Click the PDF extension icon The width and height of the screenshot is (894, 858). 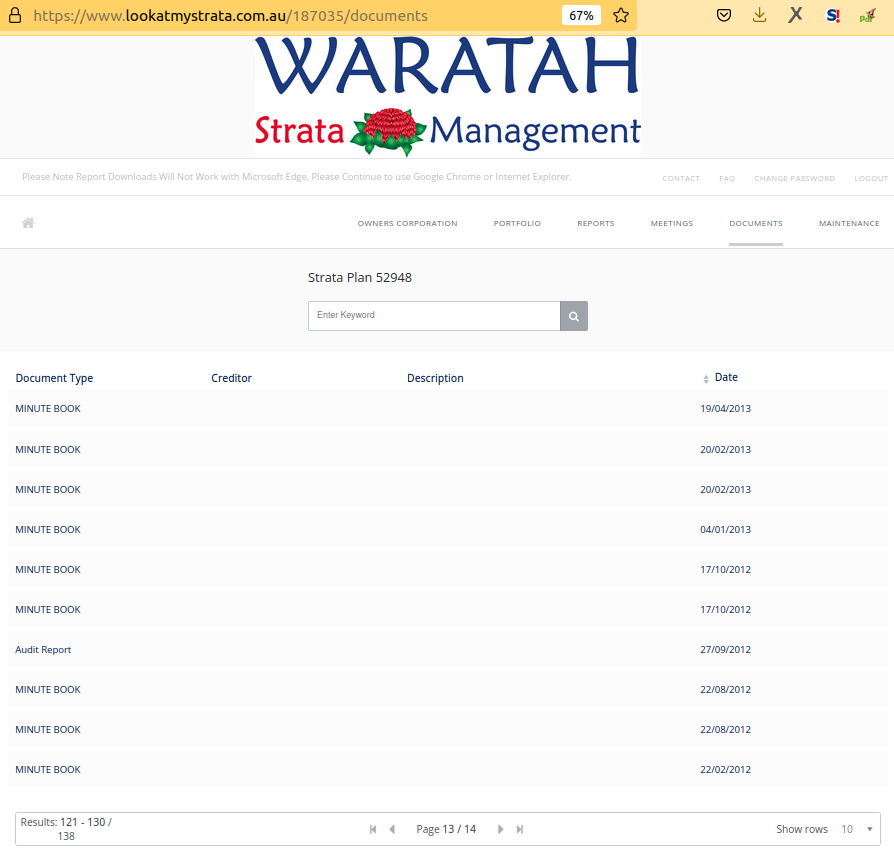tap(868, 15)
